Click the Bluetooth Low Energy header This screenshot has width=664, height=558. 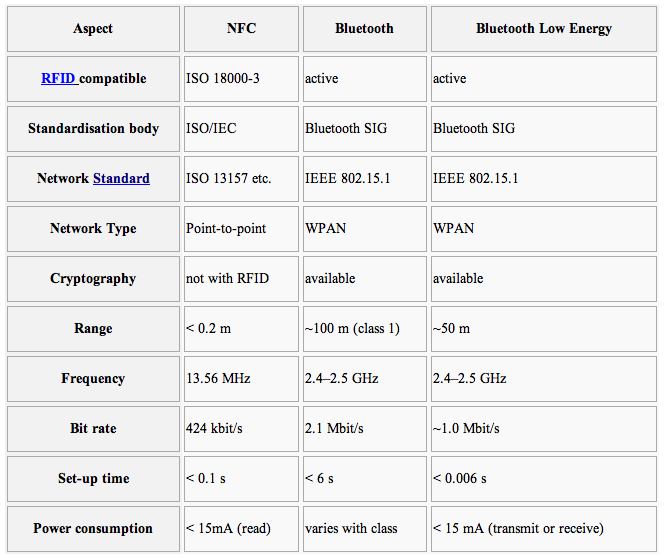click(x=543, y=29)
